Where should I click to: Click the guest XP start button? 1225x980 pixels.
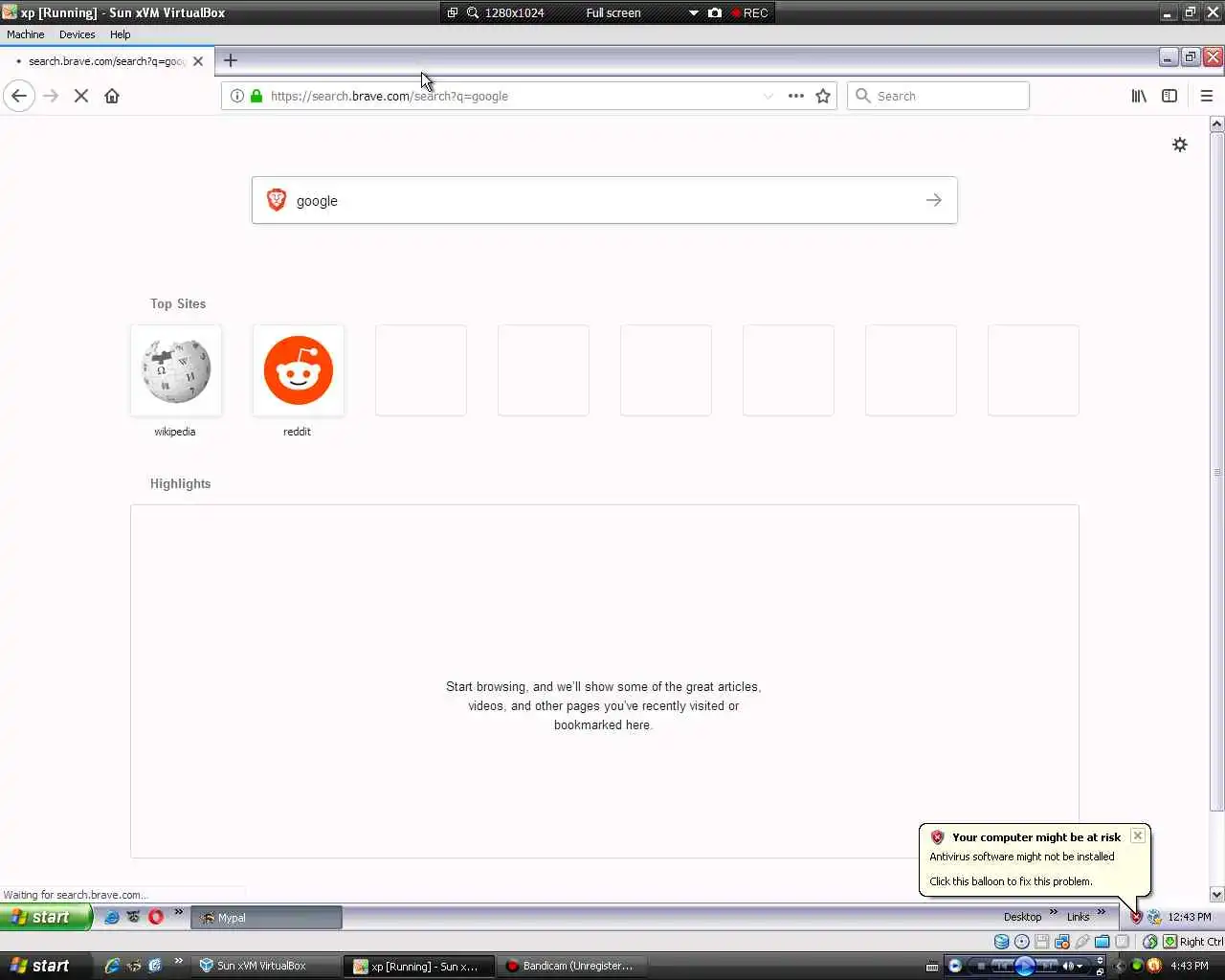click(46, 917)
